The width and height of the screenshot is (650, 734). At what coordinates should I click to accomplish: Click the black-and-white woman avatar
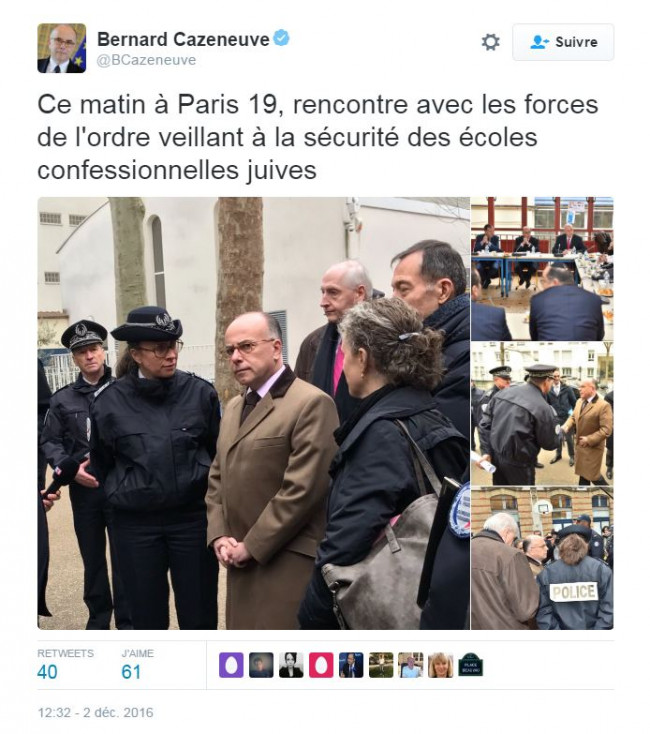click(x=291, y=665)
